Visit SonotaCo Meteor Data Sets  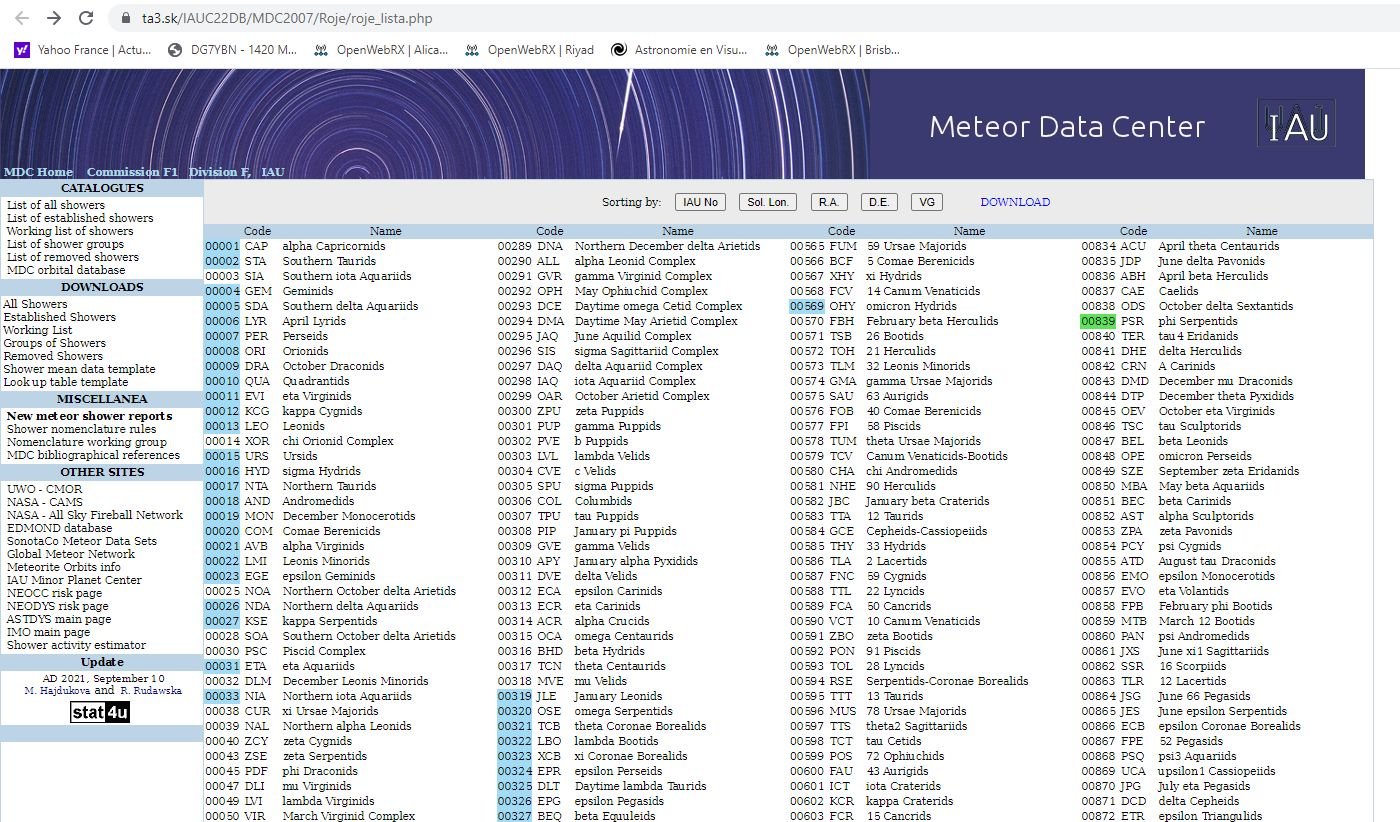[82, 541]
